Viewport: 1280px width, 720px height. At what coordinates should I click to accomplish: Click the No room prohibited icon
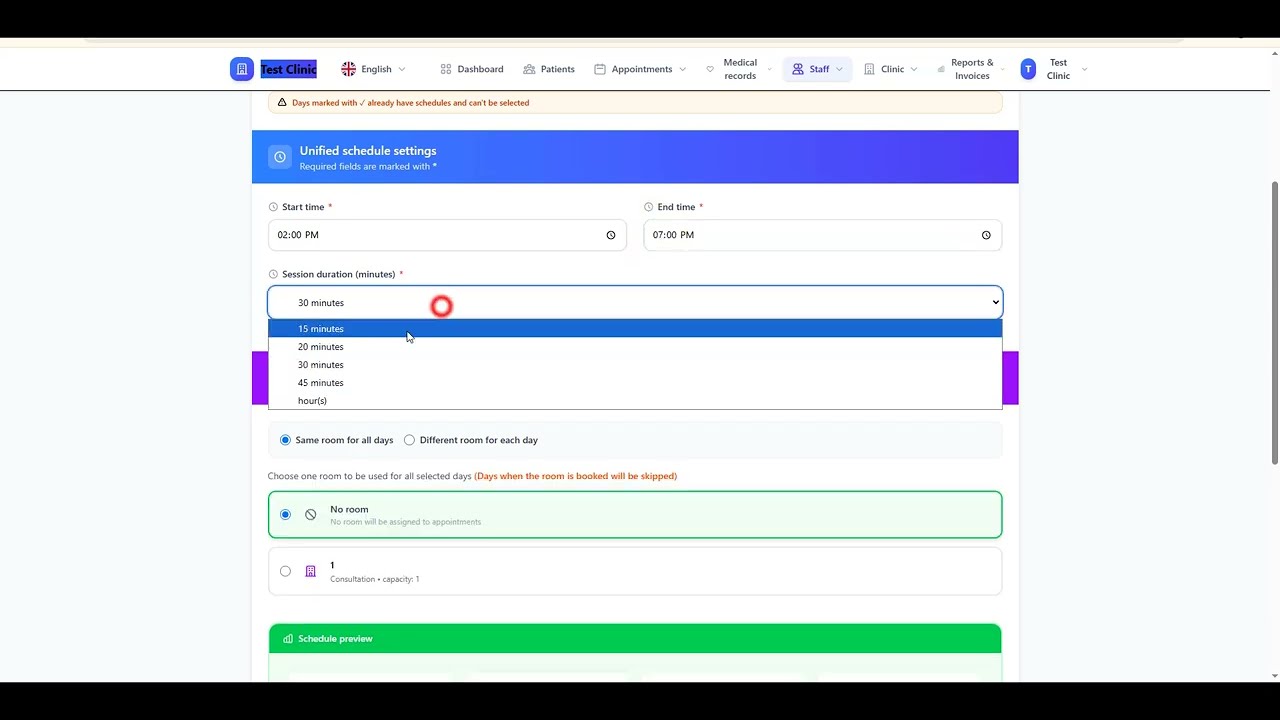click(310, 514)
